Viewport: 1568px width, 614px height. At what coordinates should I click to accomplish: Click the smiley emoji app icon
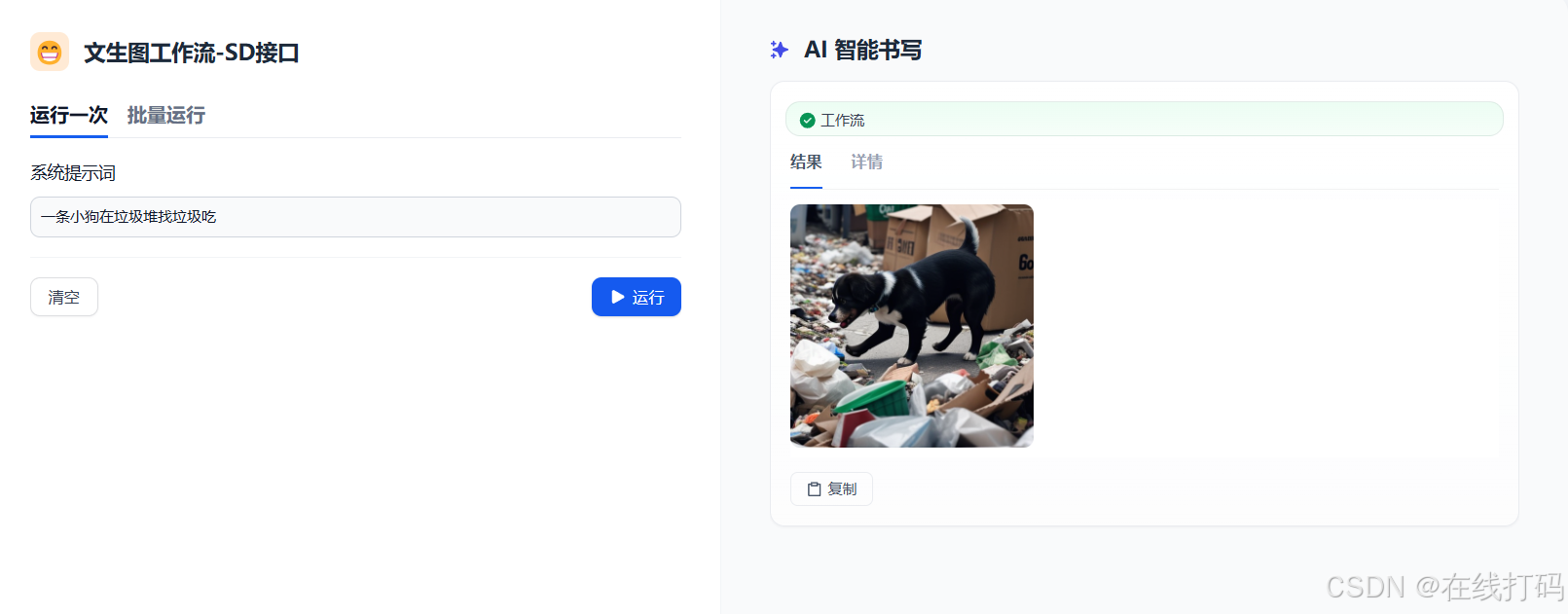click(x=50, y=52)
